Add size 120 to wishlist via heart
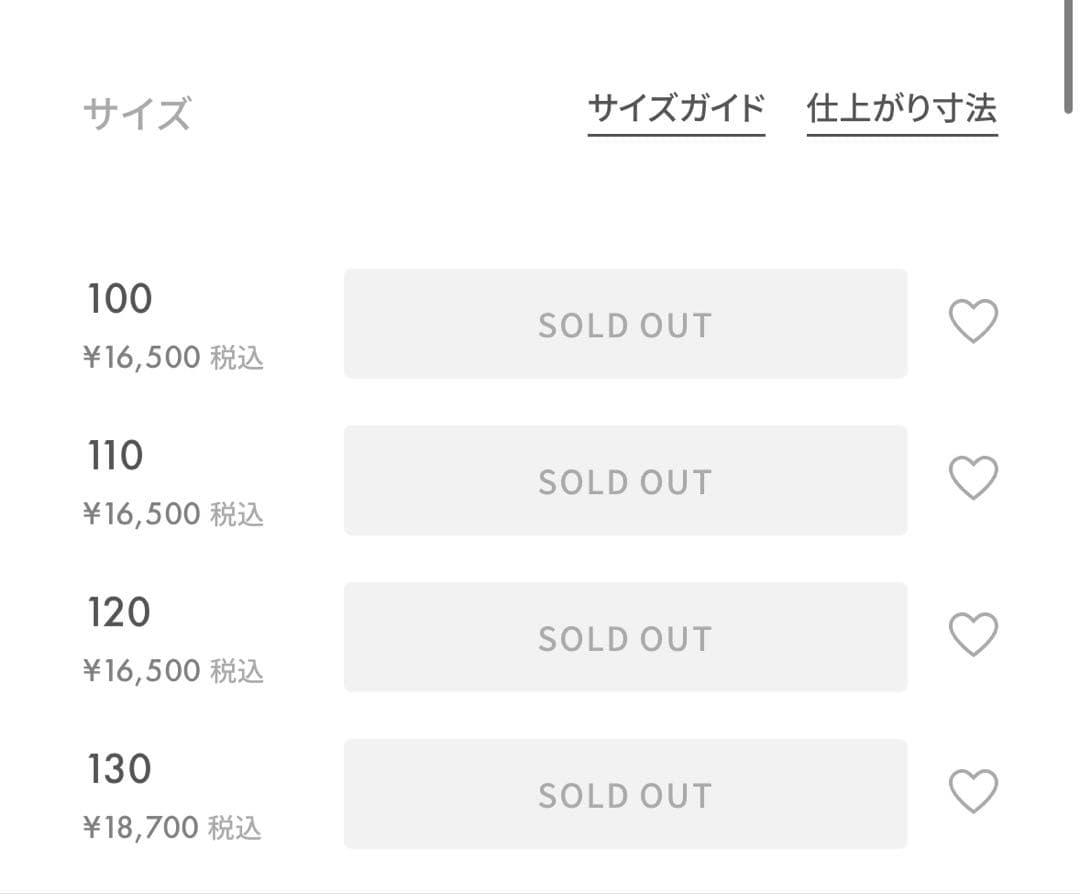 (972, 635)
